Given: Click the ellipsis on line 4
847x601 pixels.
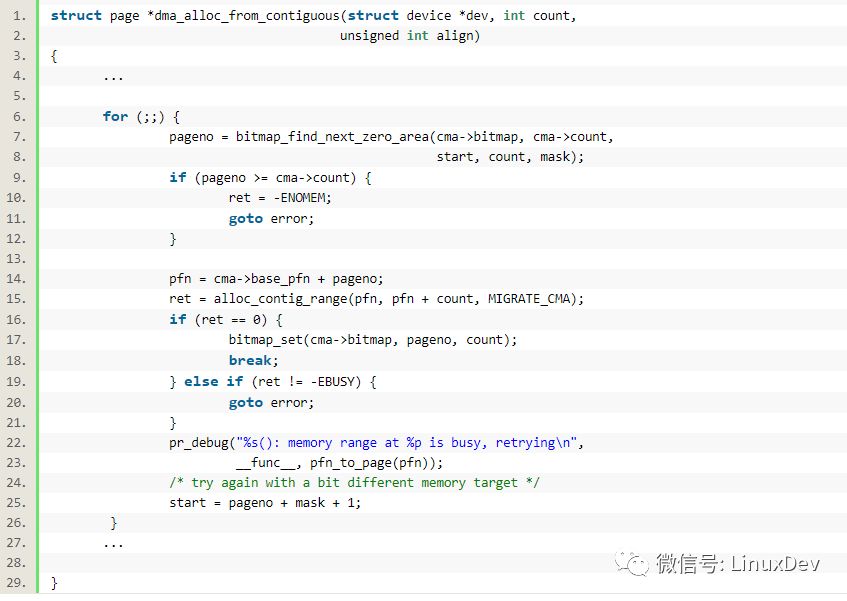Looking at the screenshot, I should pos(113,79).
